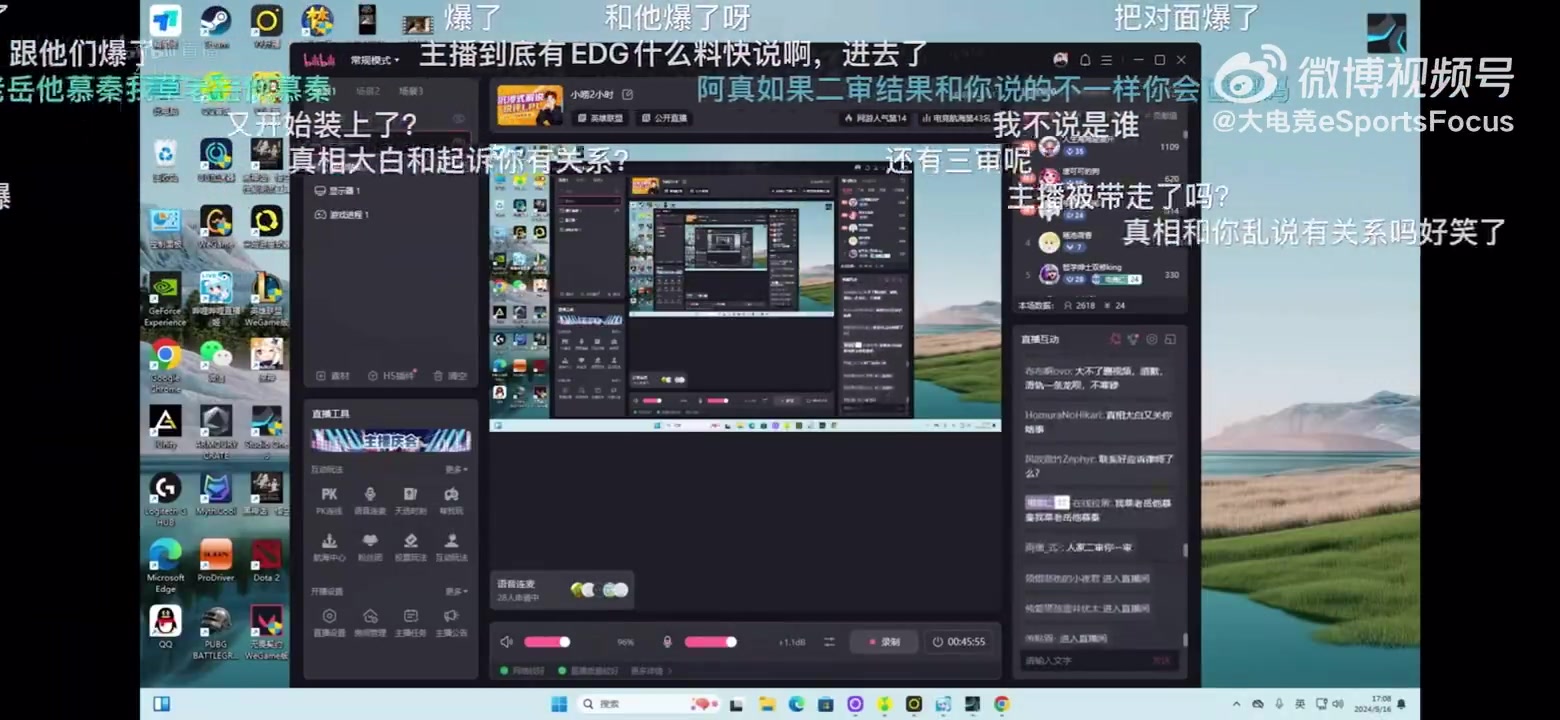Open File Explorer from the taskbar

(766, 704)
